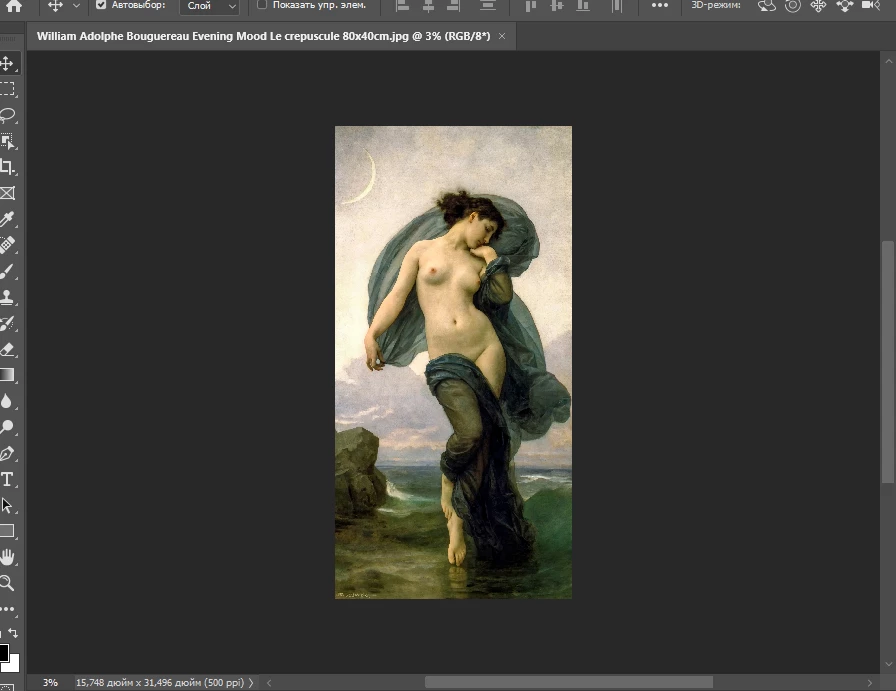Click the horizontal scrollbar thumb
896x691 pixels.
[569, 682]
